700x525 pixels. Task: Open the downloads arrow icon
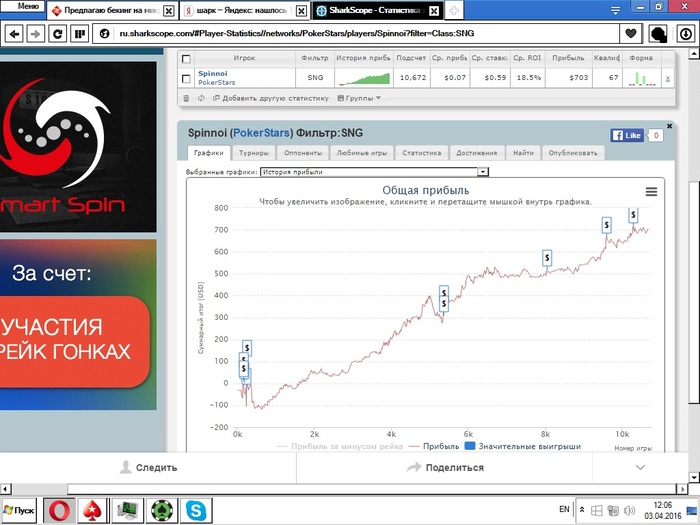(x=686, y=34)
